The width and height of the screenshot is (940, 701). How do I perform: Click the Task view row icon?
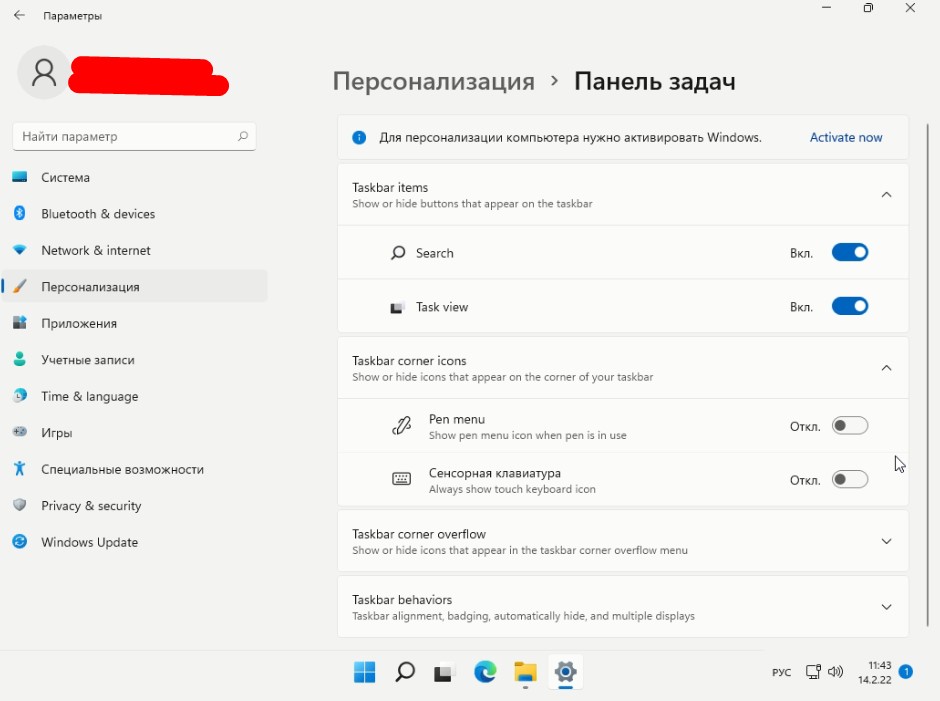pyautogui.click(x=397, y=308)
